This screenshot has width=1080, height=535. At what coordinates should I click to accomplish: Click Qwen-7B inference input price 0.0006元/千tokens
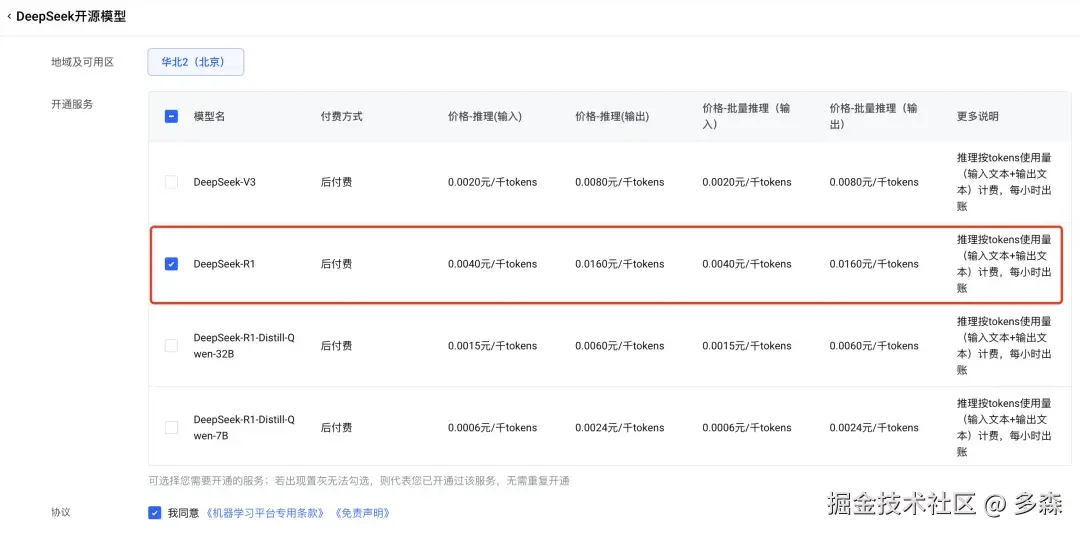[492, 428]
